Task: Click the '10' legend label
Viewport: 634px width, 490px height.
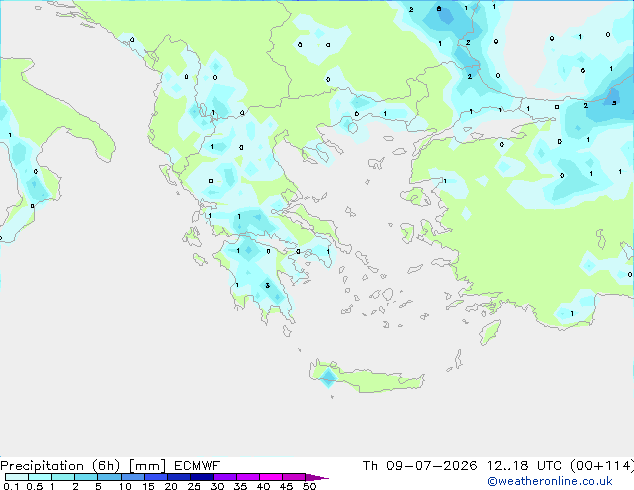Action: click(125, 486)
